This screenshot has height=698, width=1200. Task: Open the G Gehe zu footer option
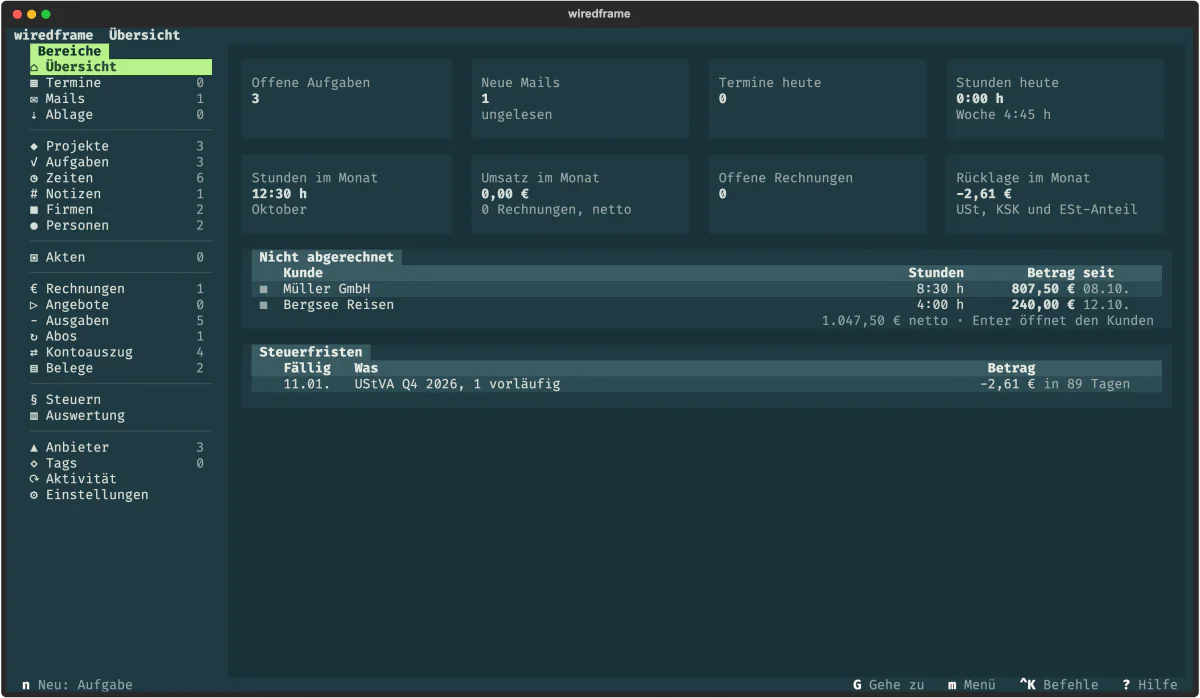(889, 685)
